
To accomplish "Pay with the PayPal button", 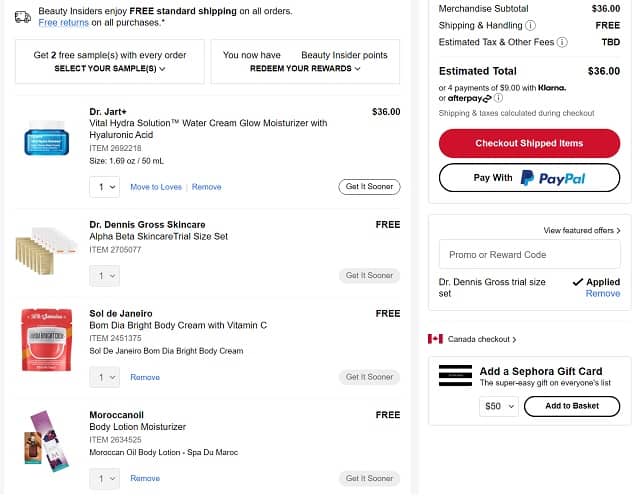I will click(x=529, y=178).
